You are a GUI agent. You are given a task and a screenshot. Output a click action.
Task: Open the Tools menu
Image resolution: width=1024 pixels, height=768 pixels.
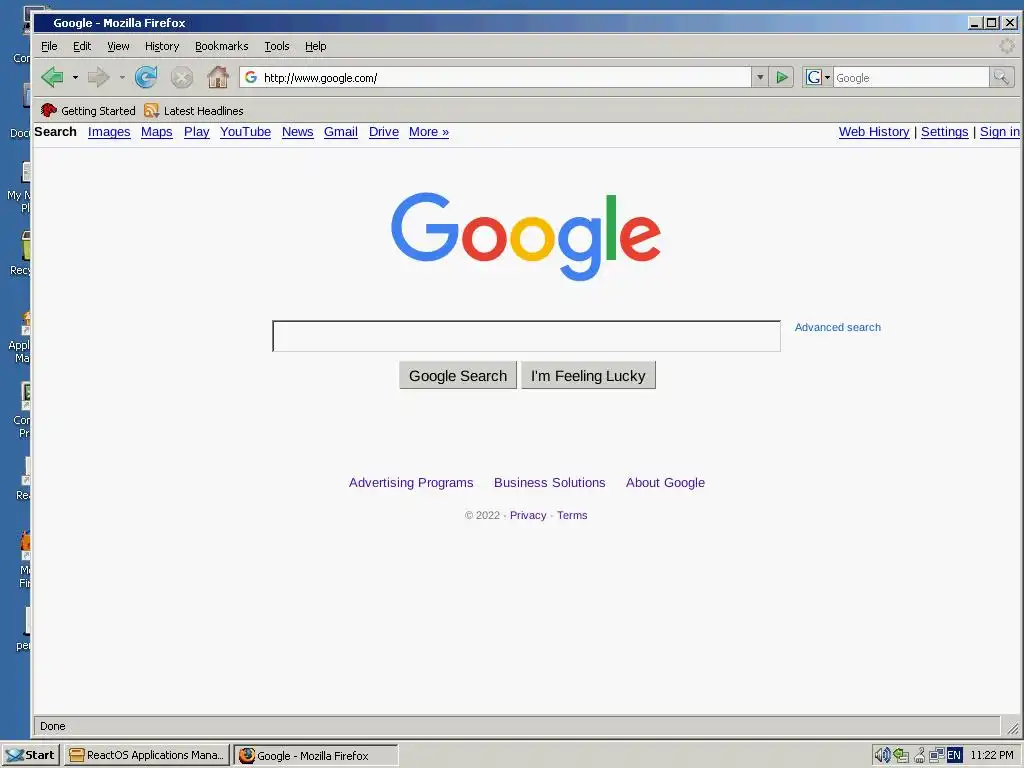point(277,46)
